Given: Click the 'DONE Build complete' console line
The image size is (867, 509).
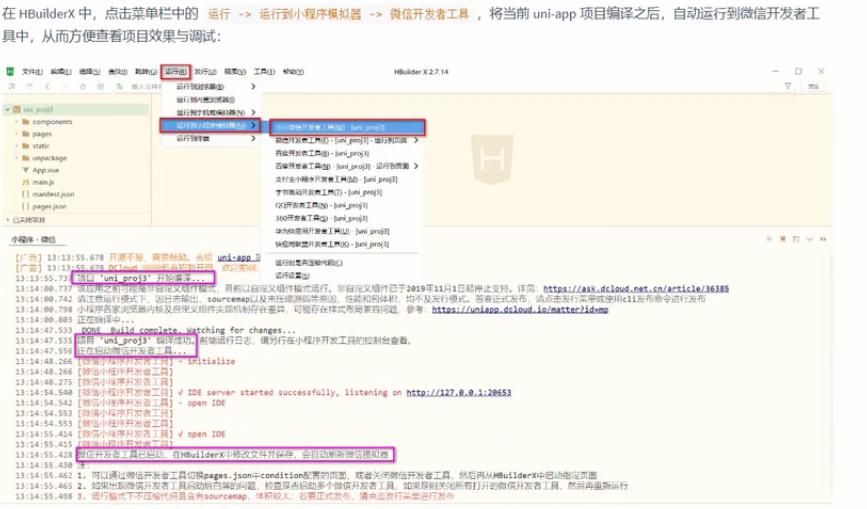Looking at the screenshot, I should (188, 330).
